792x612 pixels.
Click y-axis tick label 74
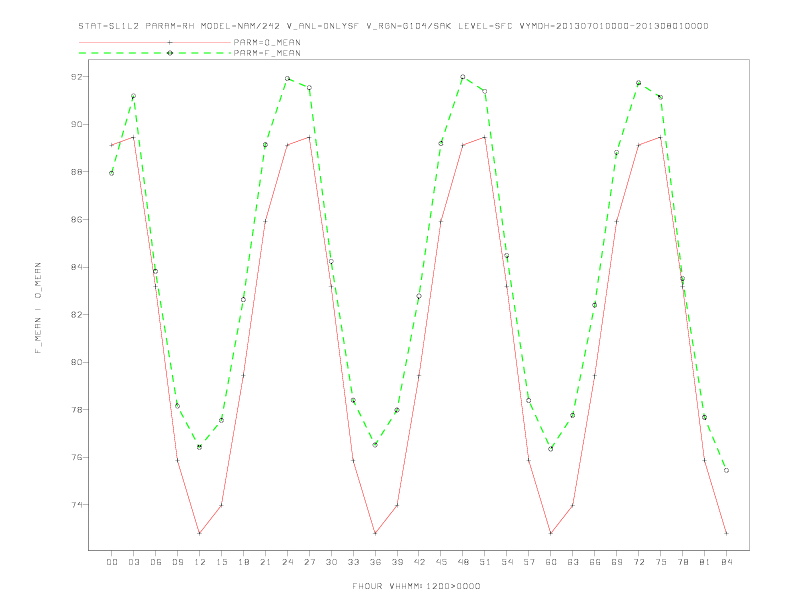tap(76, 505)
